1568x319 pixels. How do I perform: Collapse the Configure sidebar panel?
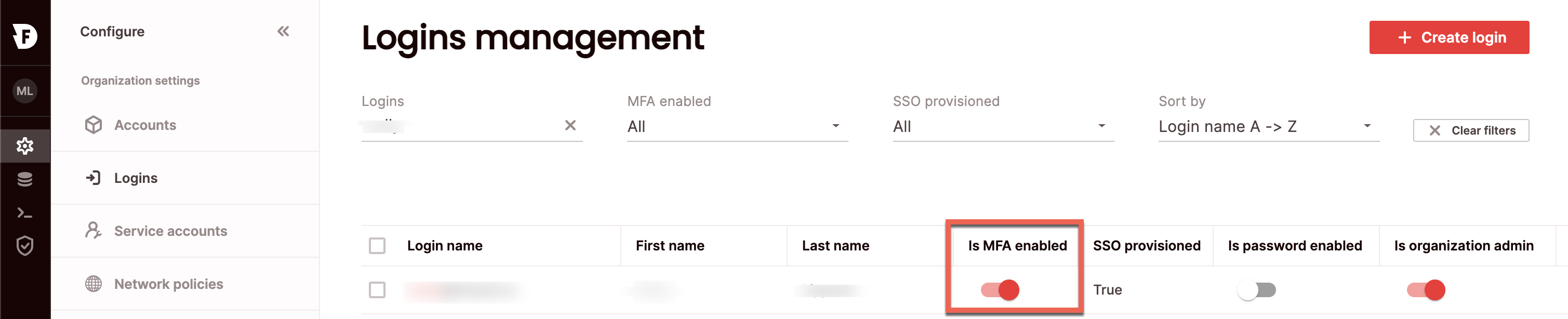(x=283, y=32)
